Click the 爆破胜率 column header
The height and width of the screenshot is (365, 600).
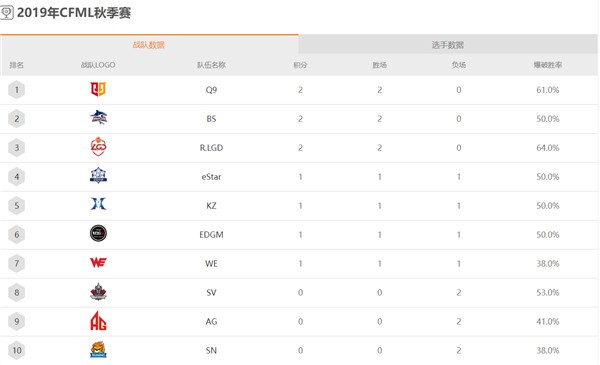tap(548, 65)
